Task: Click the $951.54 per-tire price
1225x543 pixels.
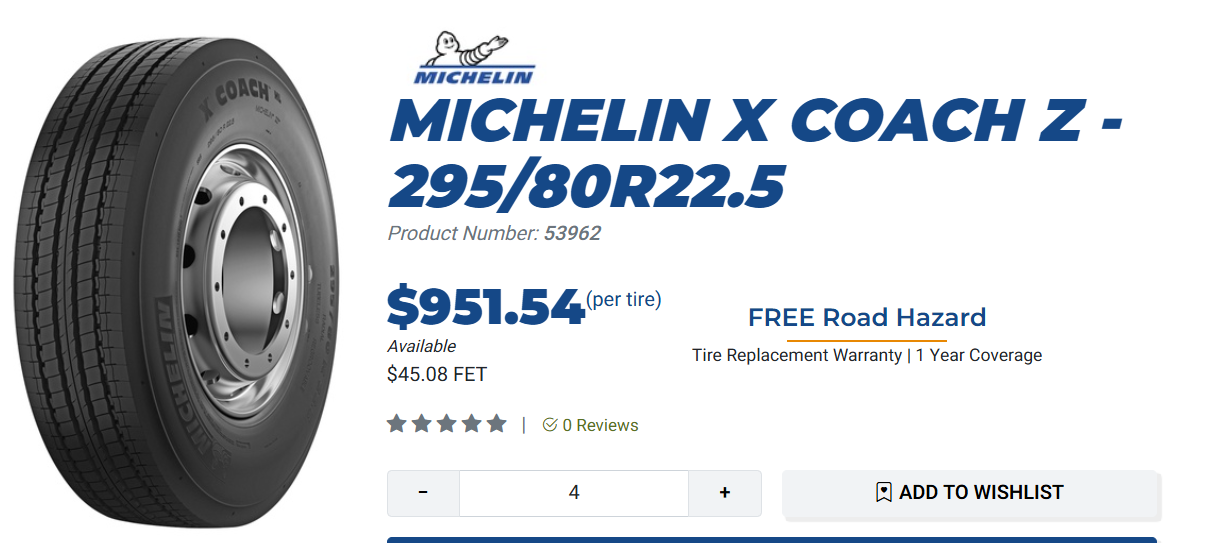Action: pyautogui.click(x=486, y=307)
